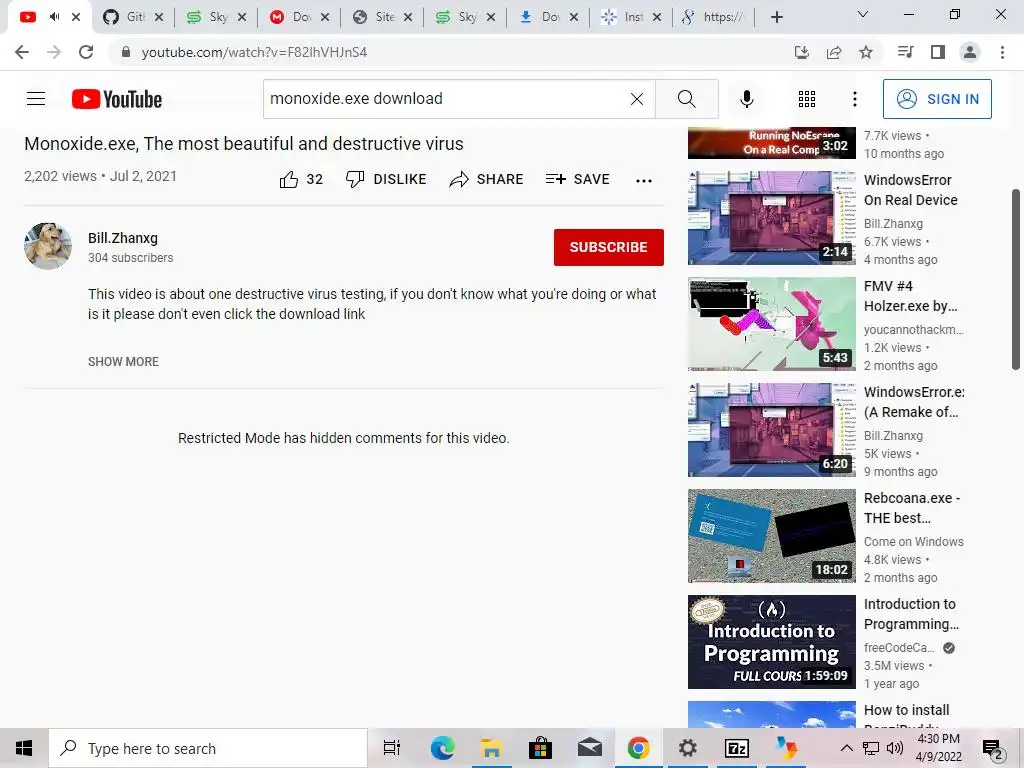Go to YouTube home via logo

tap(117, 99)
